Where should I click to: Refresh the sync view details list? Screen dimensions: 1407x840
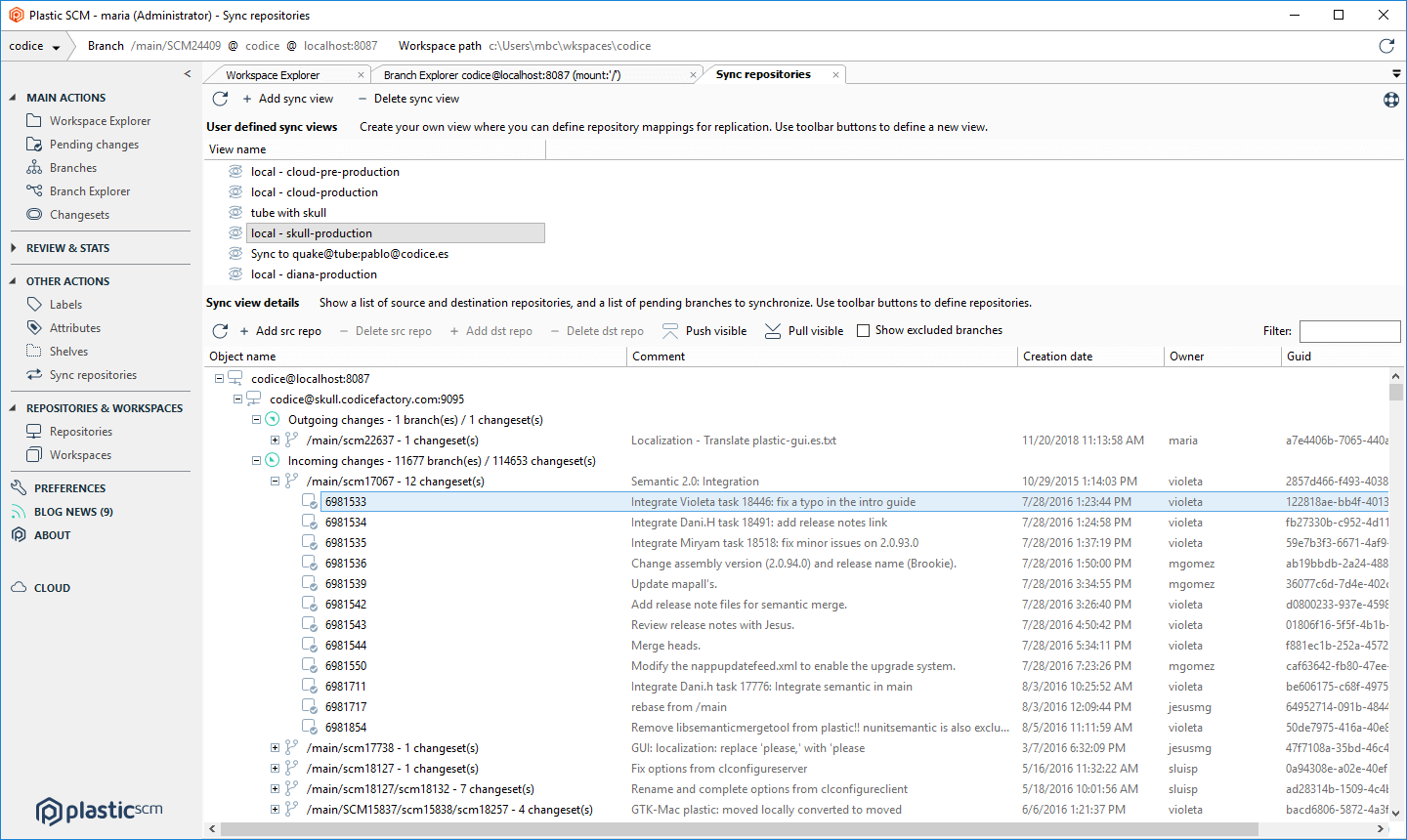pos(220,331)
